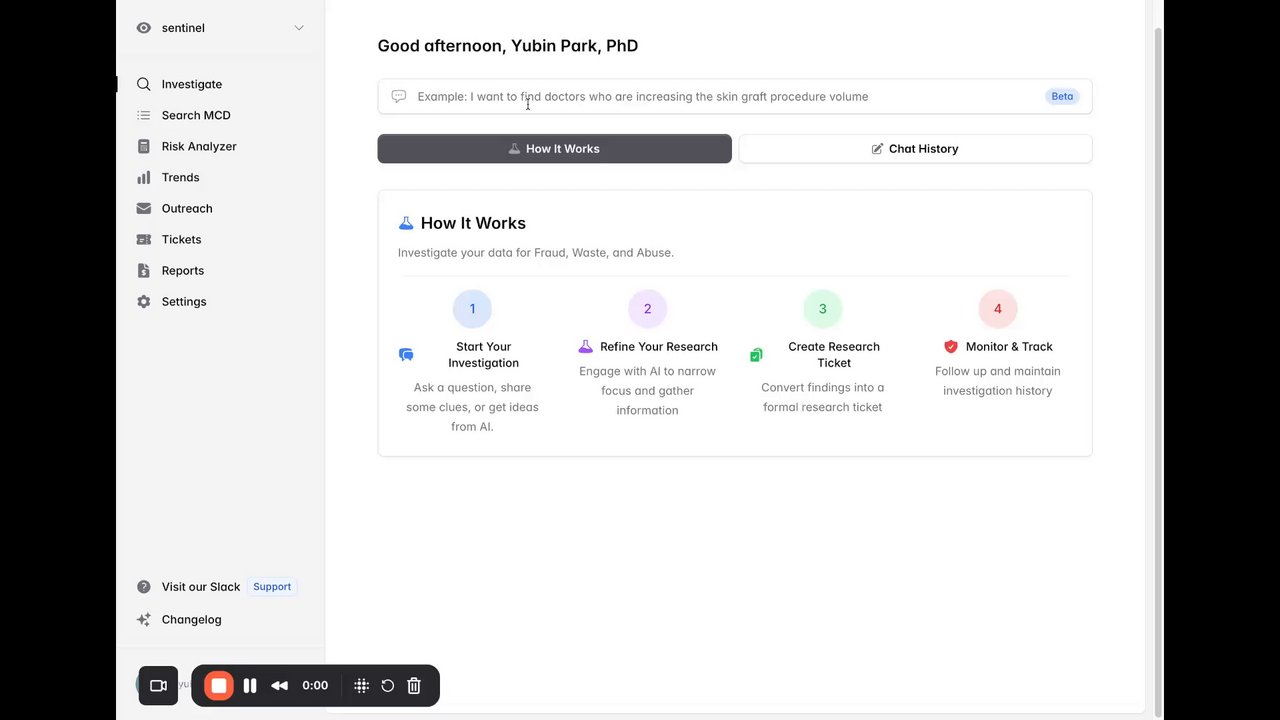Open Search MCD from the sidebar
This screenshot has width=1280, height=720.
196,115
